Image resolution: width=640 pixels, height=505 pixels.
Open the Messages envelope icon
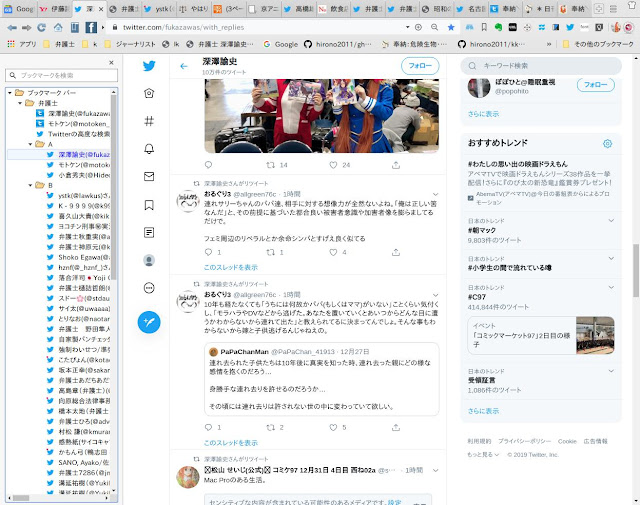[149, 176]
